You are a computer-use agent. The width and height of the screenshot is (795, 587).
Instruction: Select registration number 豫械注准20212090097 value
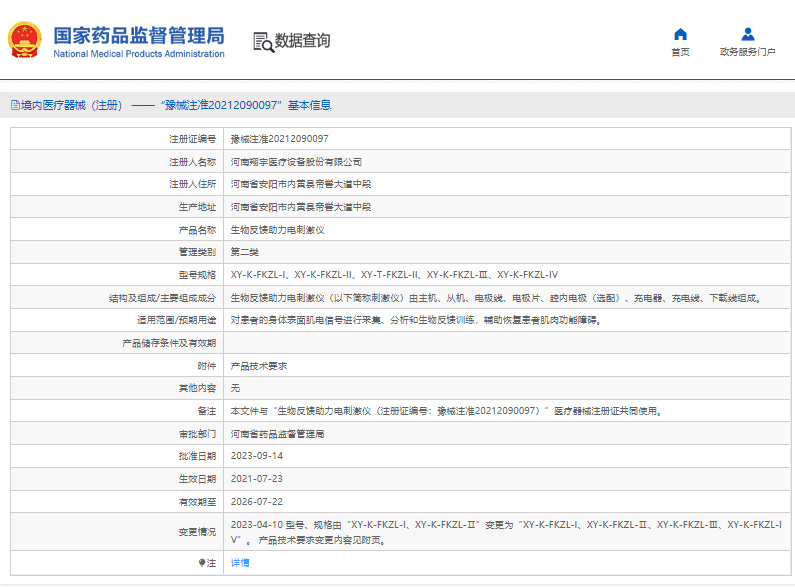coord(279,139)
